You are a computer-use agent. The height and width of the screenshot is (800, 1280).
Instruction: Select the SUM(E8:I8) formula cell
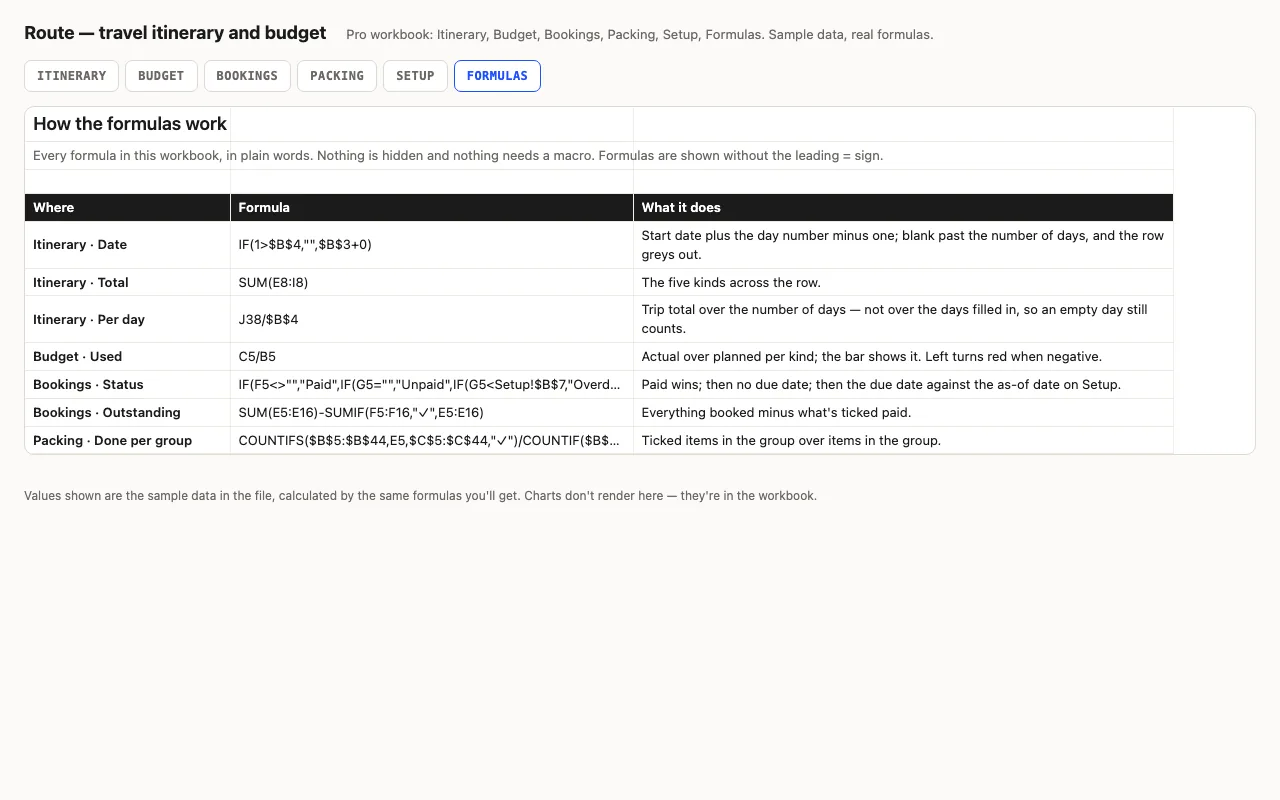(432, 282)
